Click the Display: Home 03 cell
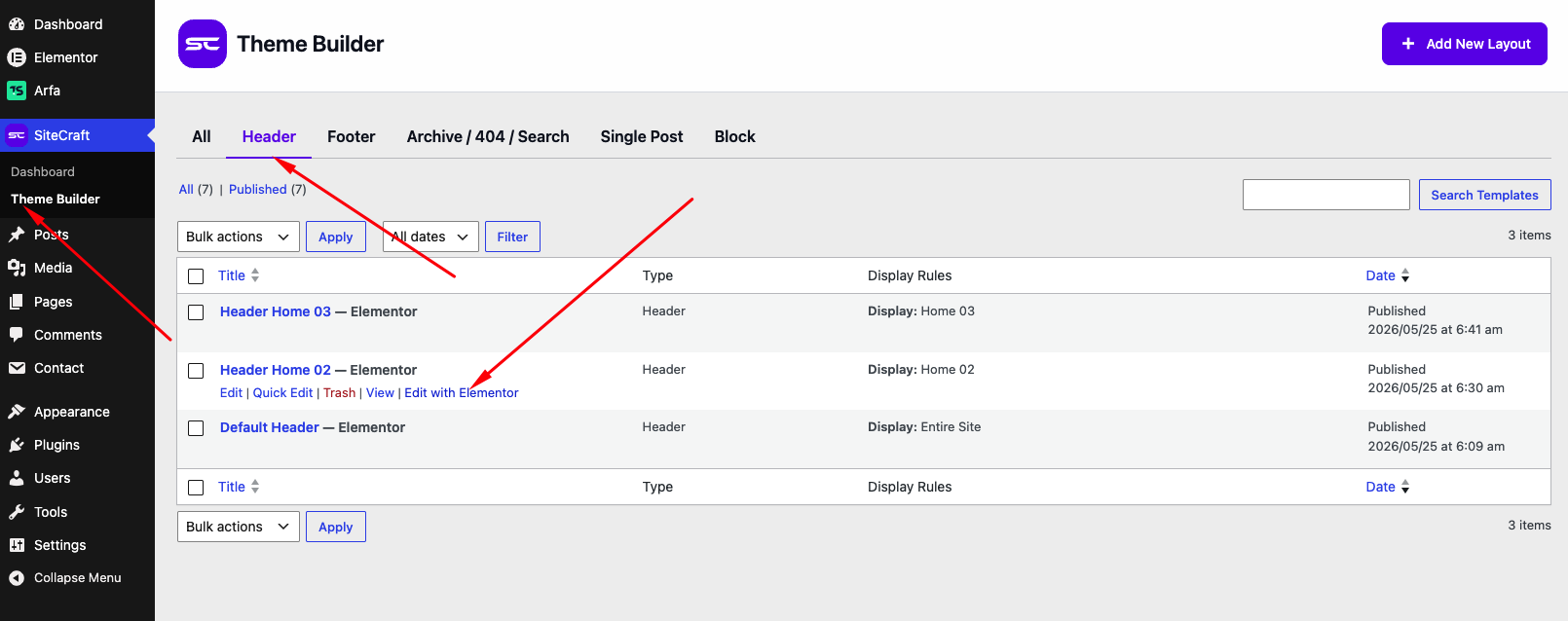 [x=921, y=311]
